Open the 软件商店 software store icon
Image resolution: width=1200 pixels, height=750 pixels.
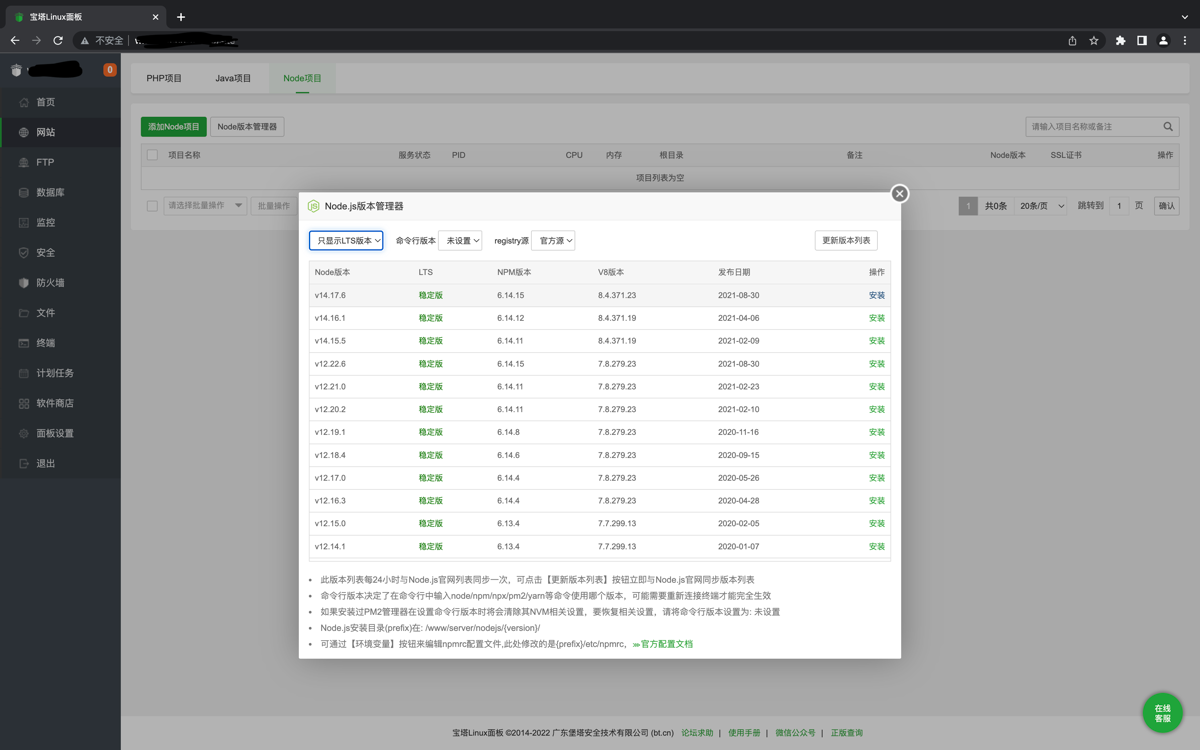coord(24,403)
